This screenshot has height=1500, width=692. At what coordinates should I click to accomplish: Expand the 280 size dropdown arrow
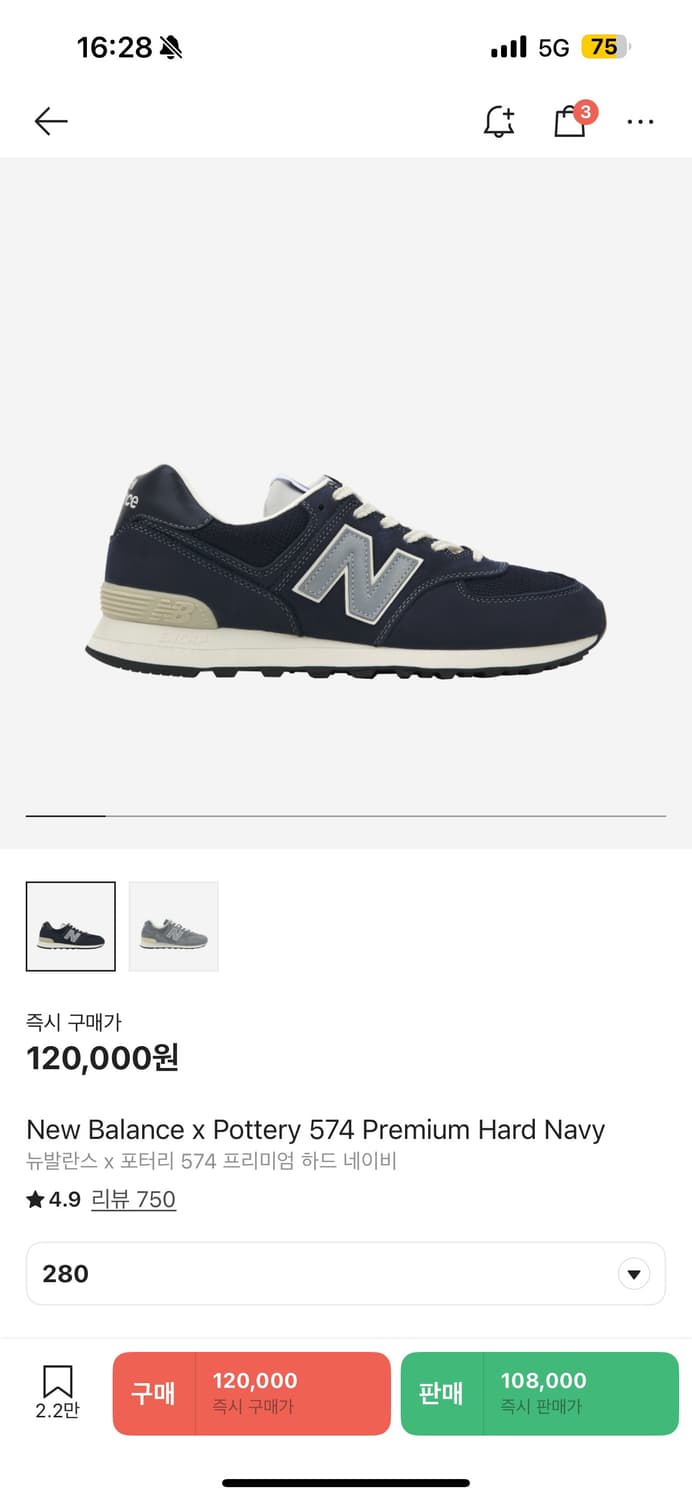tap(634, 1274)
